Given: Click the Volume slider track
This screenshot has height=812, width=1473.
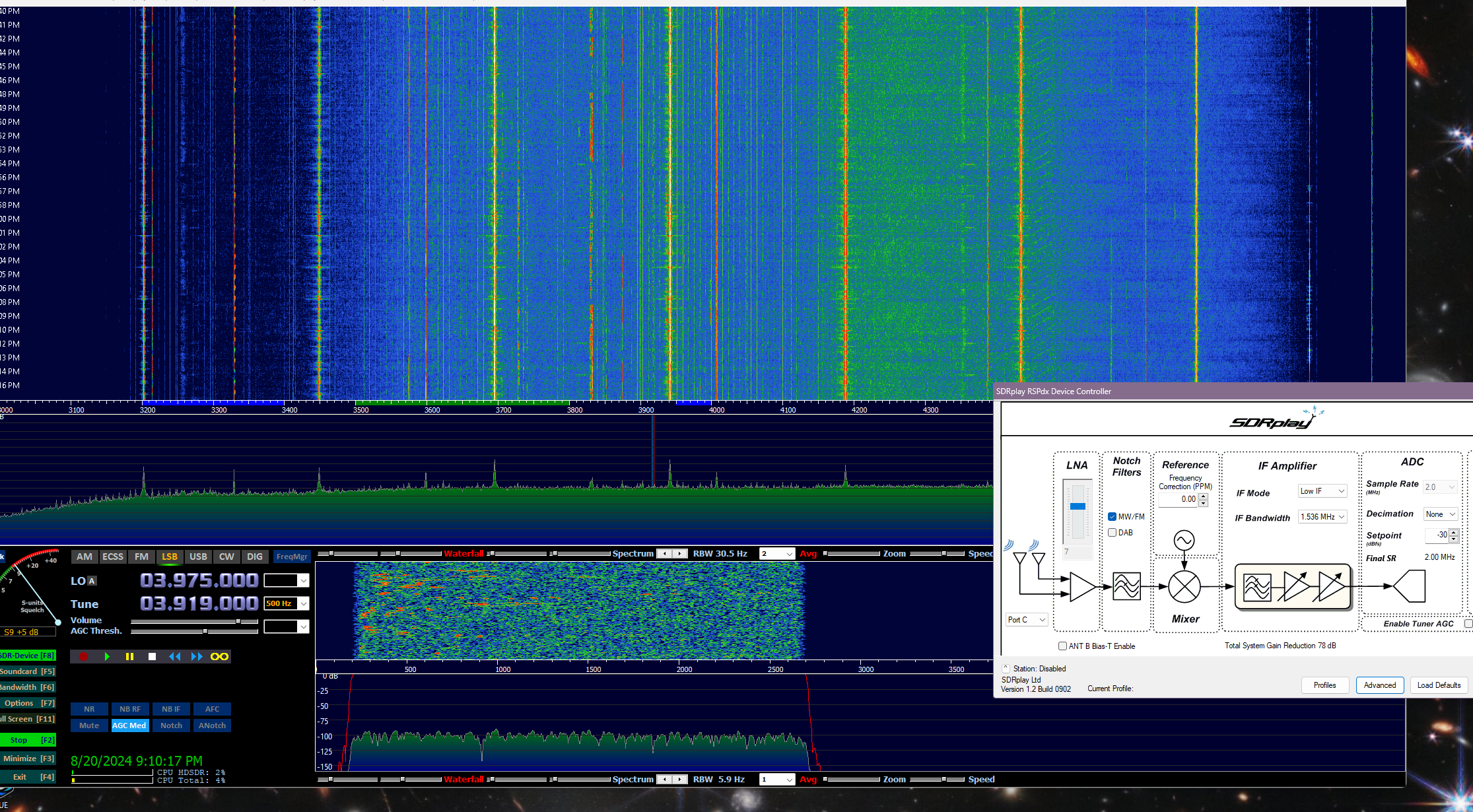Looking at the screenshot, I should pyautogui.click(x=185, y=621).
